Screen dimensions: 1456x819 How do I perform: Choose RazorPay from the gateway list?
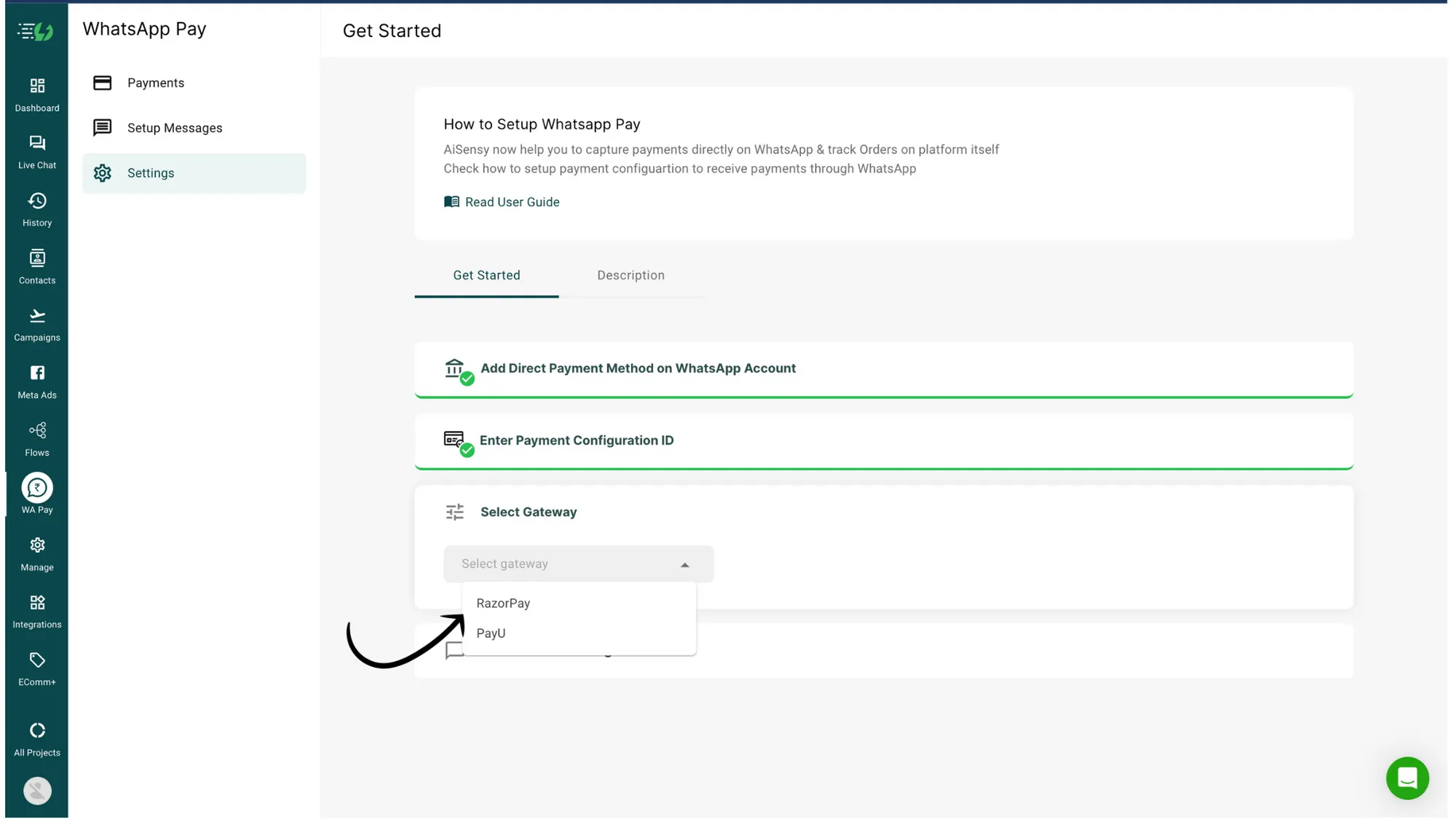pyautogui.click(x=503, y=603)
